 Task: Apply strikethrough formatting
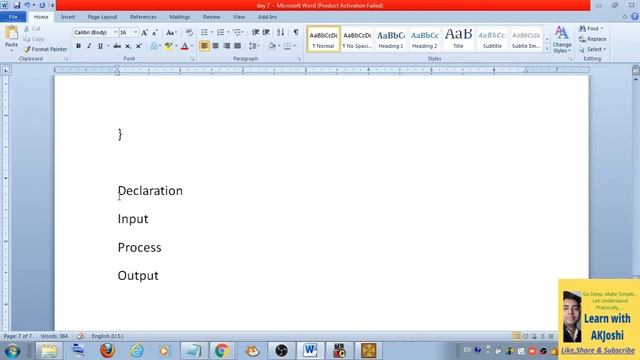coord(117,46)
